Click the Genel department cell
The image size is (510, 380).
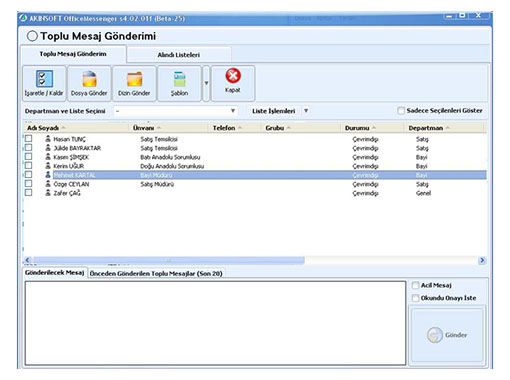(423, 193)
